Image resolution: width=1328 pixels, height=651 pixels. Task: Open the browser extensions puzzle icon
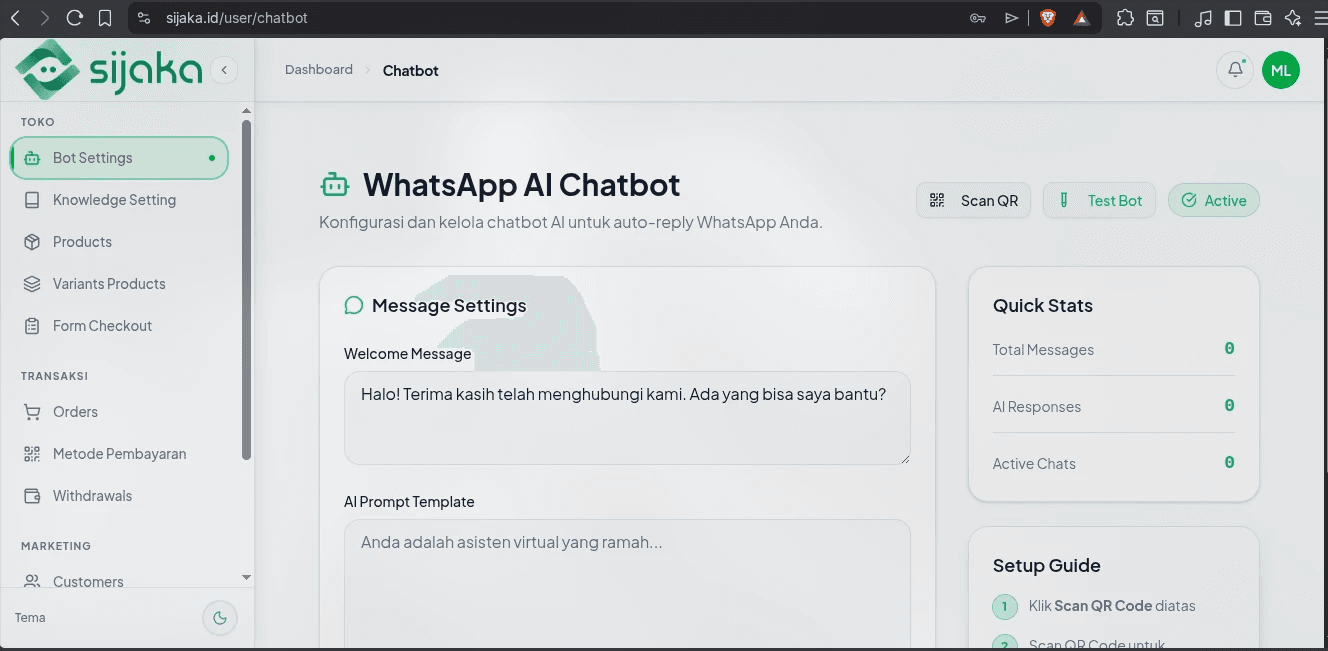click(1125, 18)
